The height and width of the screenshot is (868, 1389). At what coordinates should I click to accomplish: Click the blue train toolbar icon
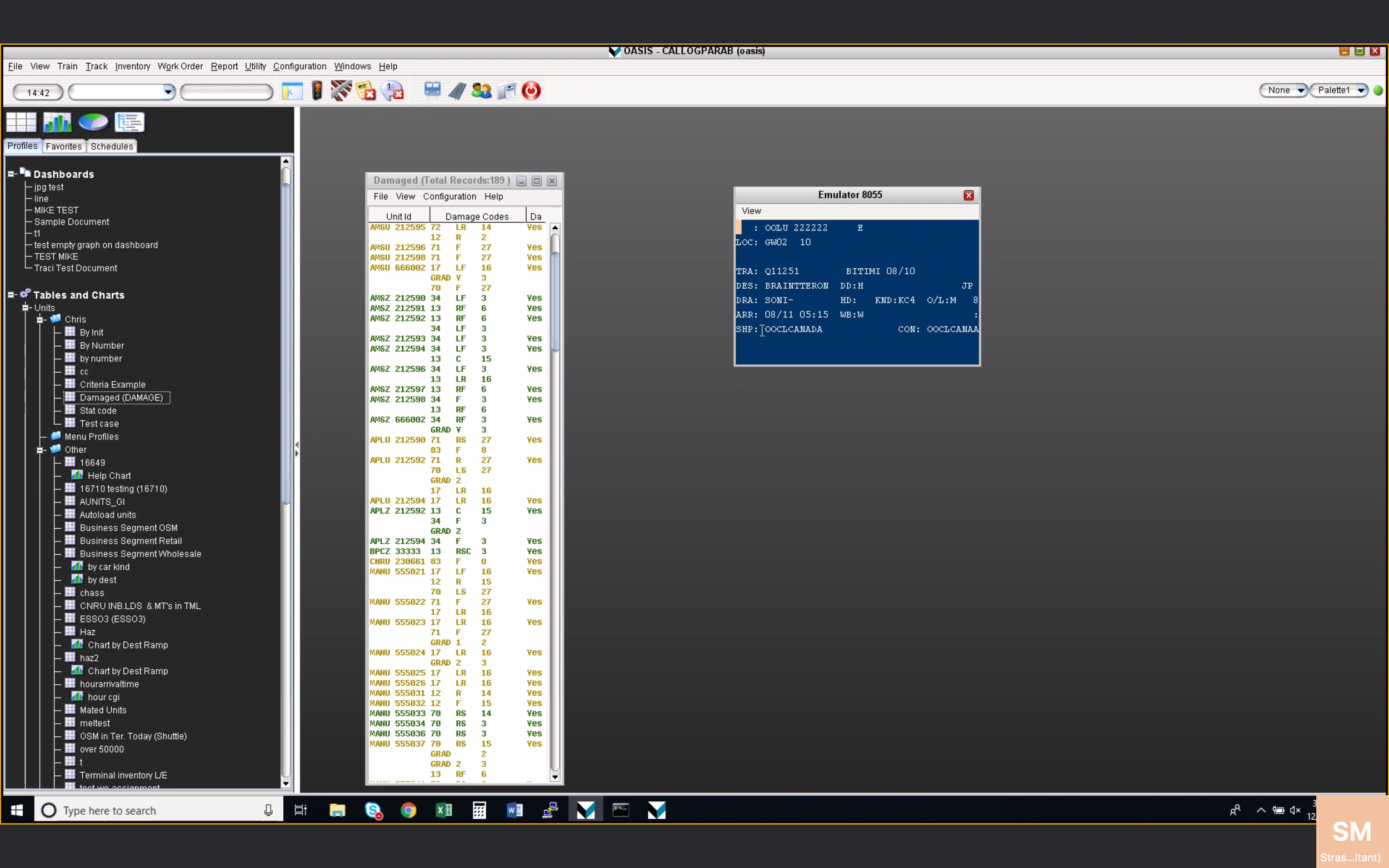click(x=432, y=91)
